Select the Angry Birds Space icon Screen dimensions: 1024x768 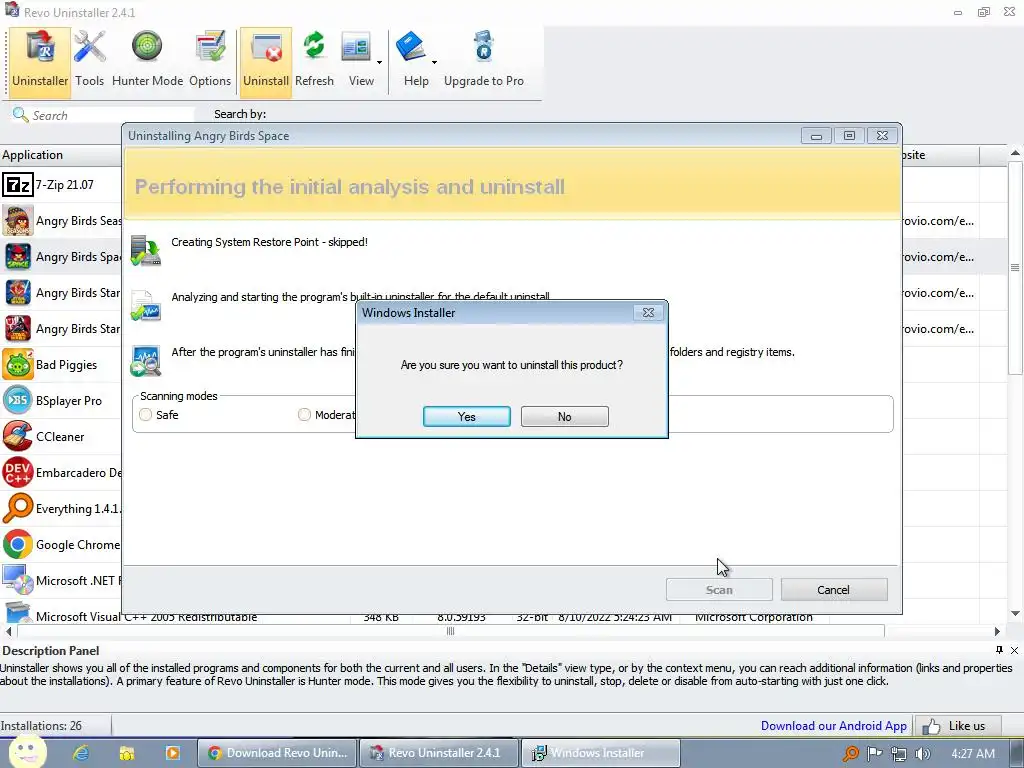pos(18,257)
